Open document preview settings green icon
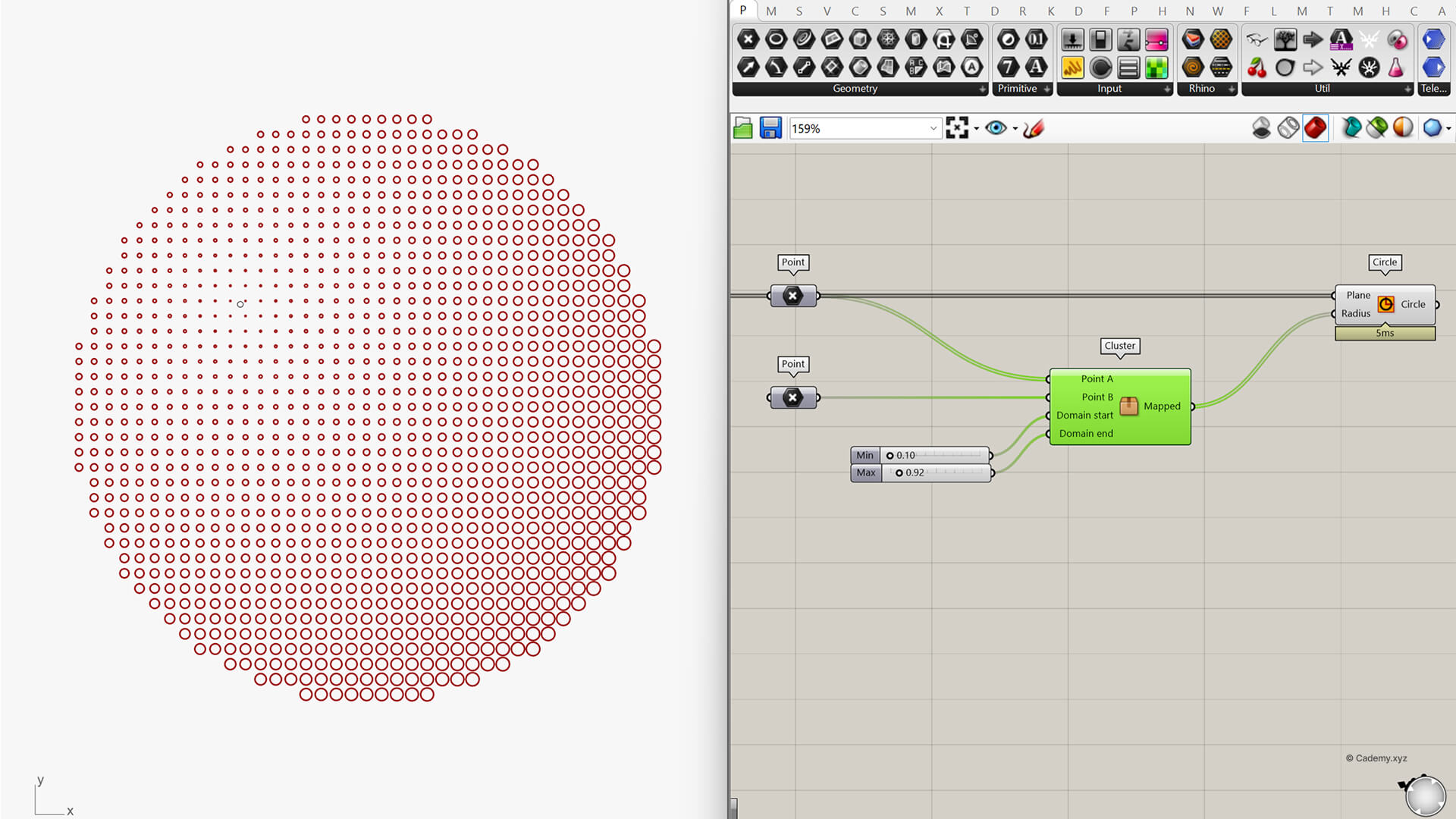 (1377, 128)
